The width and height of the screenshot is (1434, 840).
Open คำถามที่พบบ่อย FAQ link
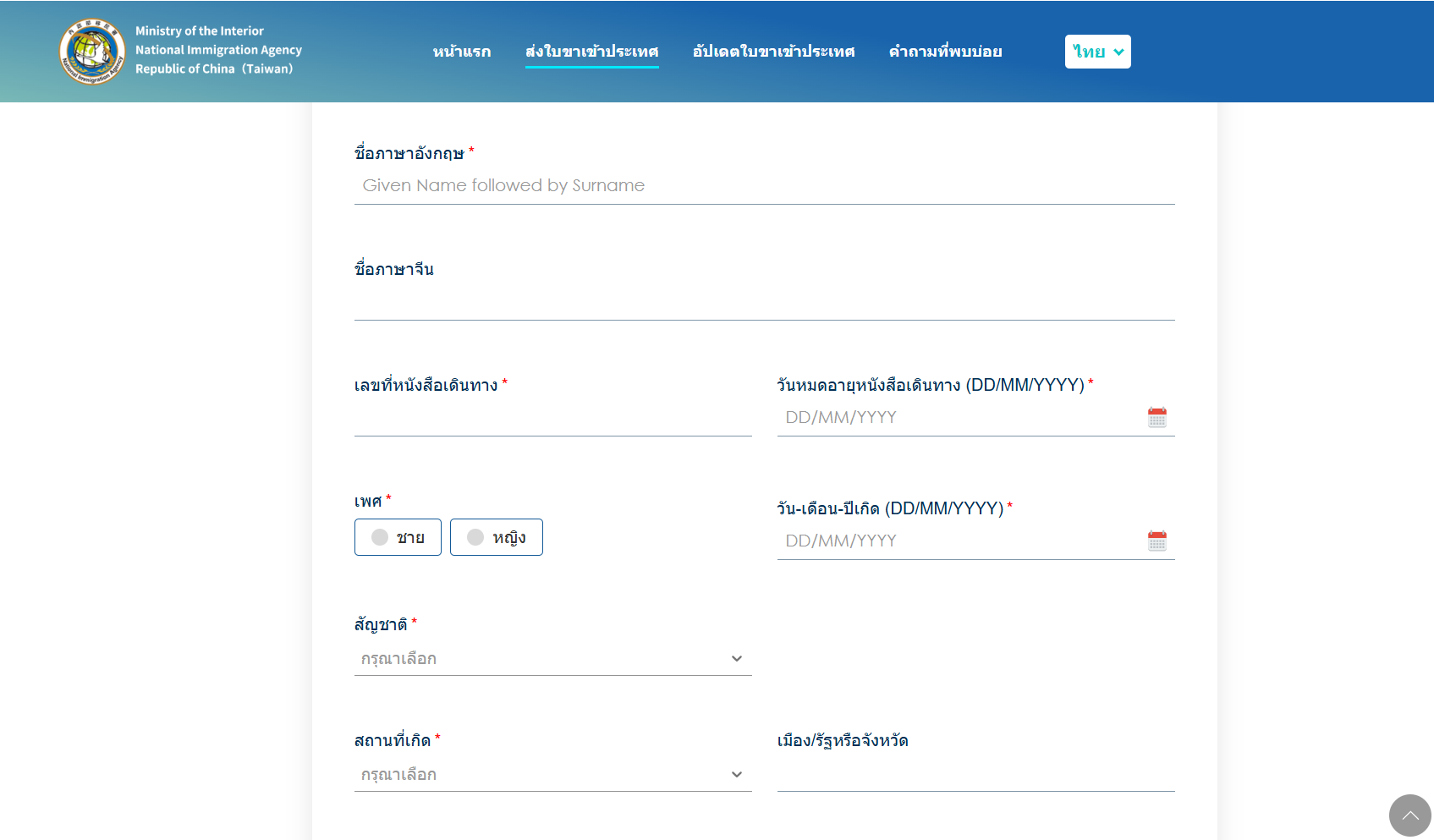pyautogui.click(x=945, y=52)
